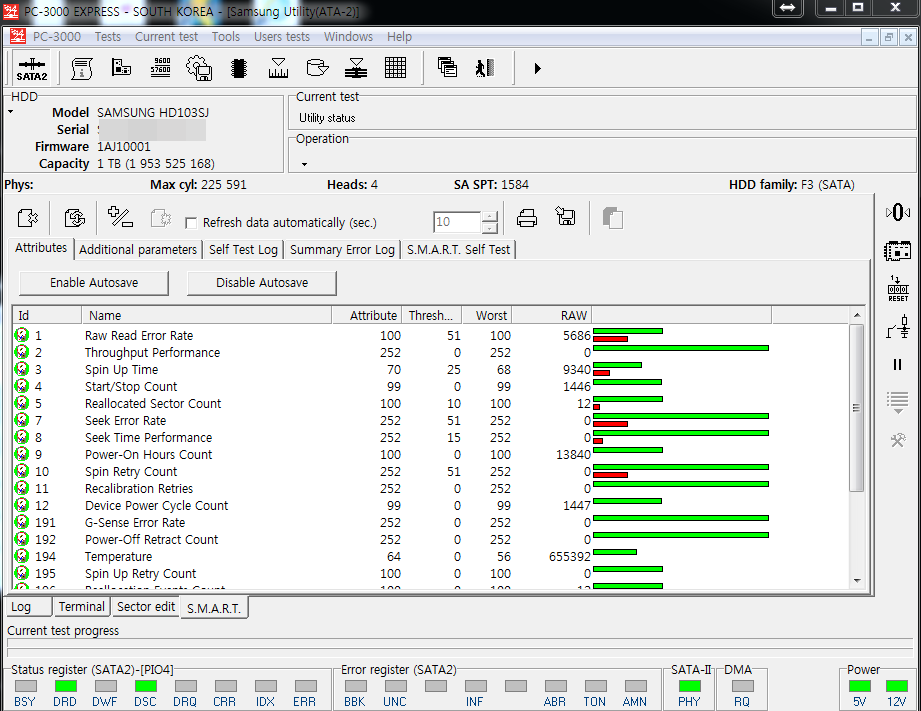921x711 pixels.
Task: Switch to the Sector edit bottom tab
Action: (146, 607)
